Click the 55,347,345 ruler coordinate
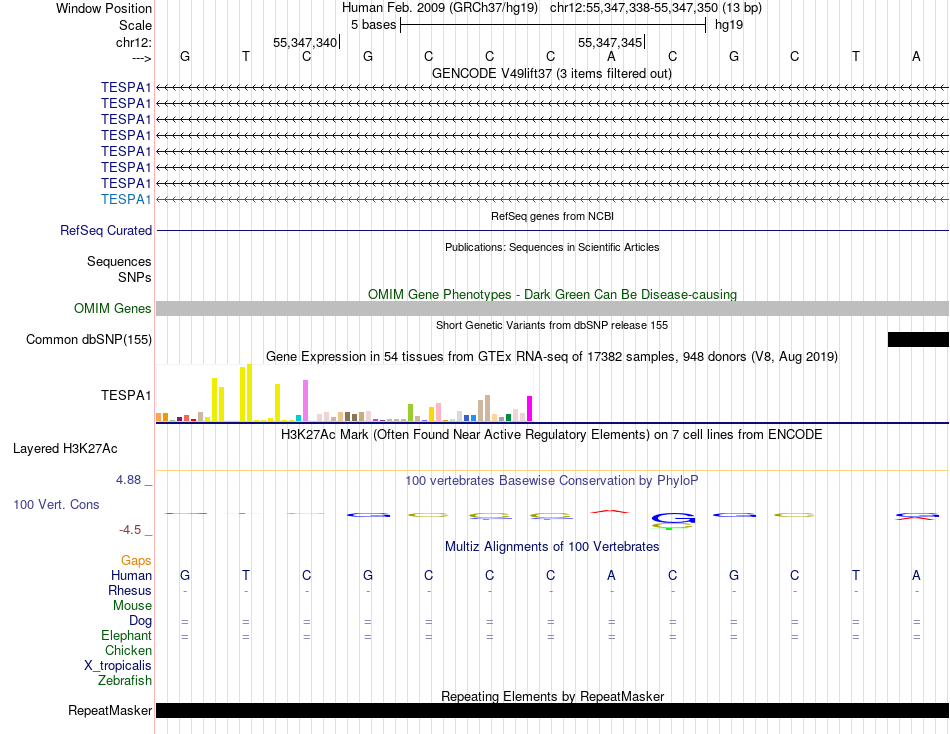Viewport: 950px width, 734px height. pos(610,42)
